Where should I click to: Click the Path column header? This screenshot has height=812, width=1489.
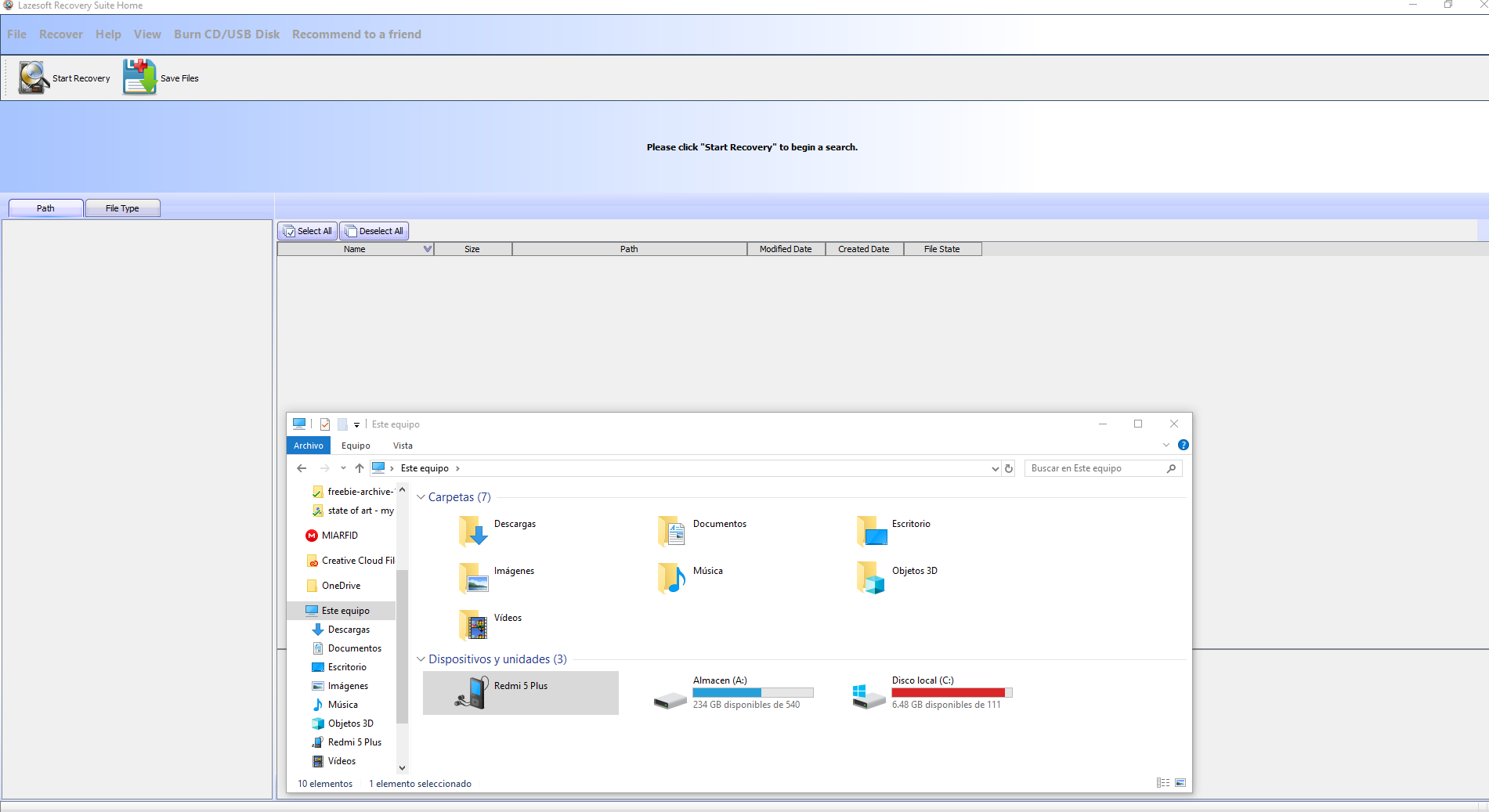pyautogui.click(x=630, y=249)
